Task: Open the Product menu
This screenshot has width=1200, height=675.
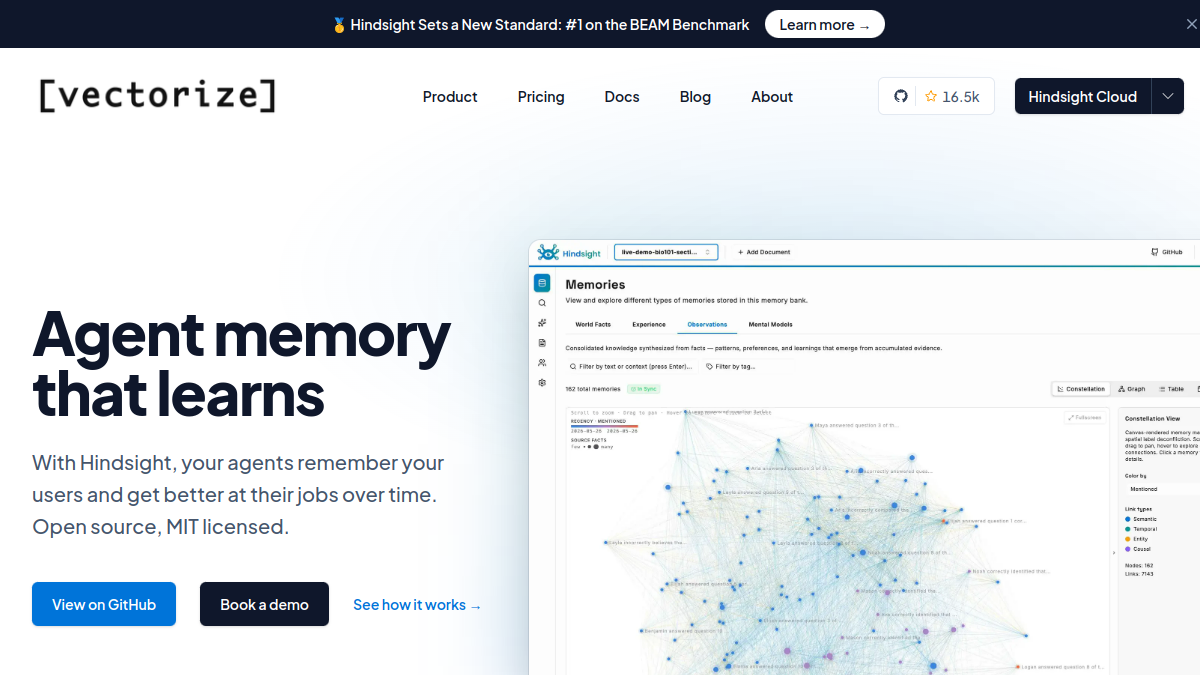Action: [450, 97]
